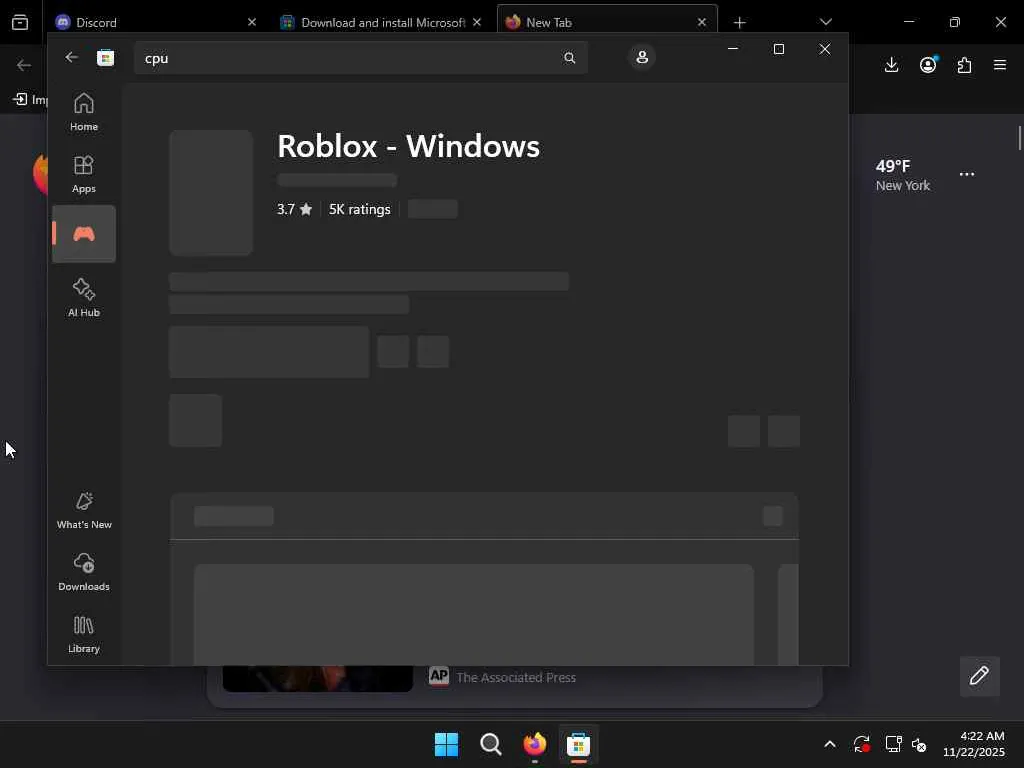Open a new Firefox tab with plus button
The image size is (1024, 768).
pyautogui.click(x=739, y=23)
